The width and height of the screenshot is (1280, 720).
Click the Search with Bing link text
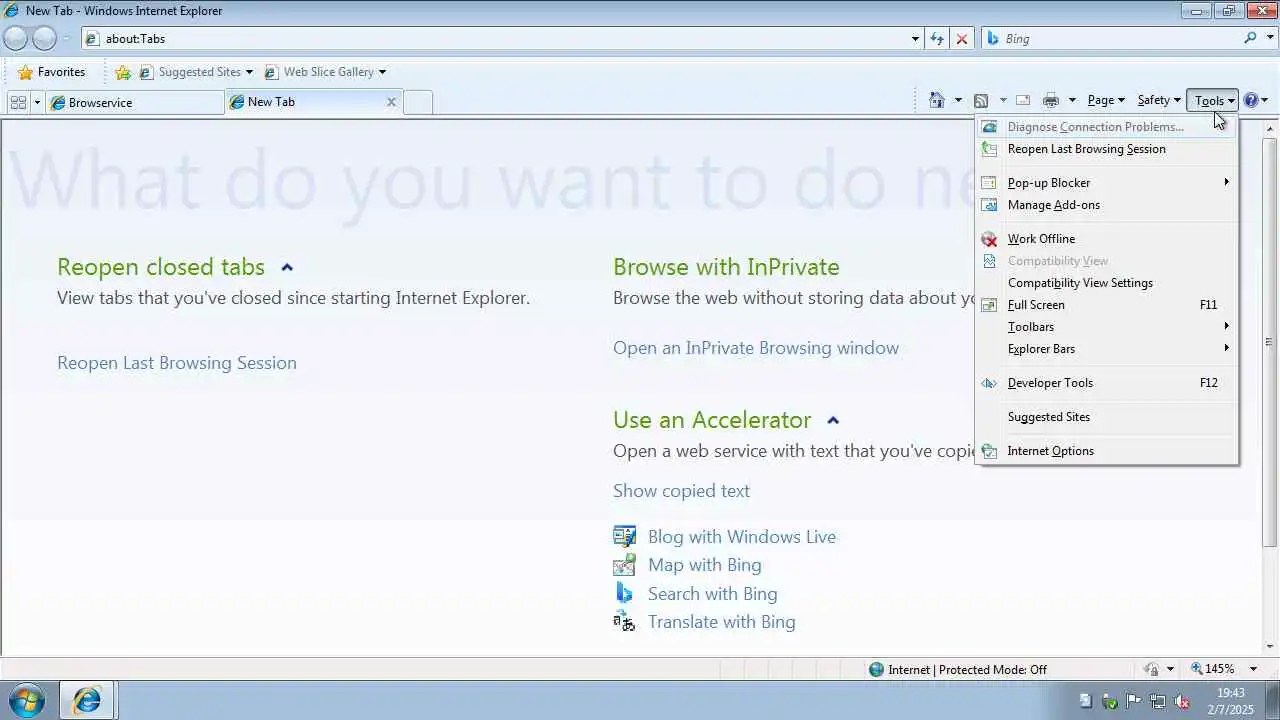point(712,594)
